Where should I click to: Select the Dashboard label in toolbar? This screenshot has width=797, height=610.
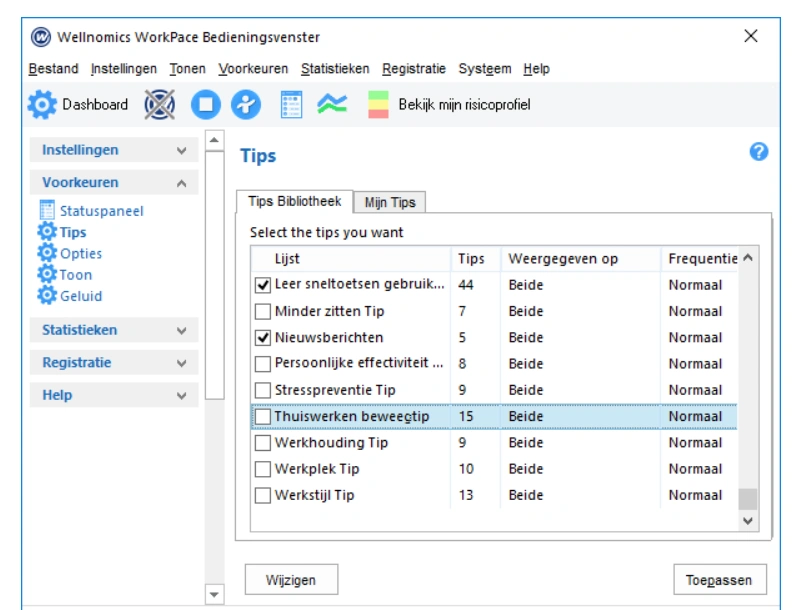(x=95, y=105)
